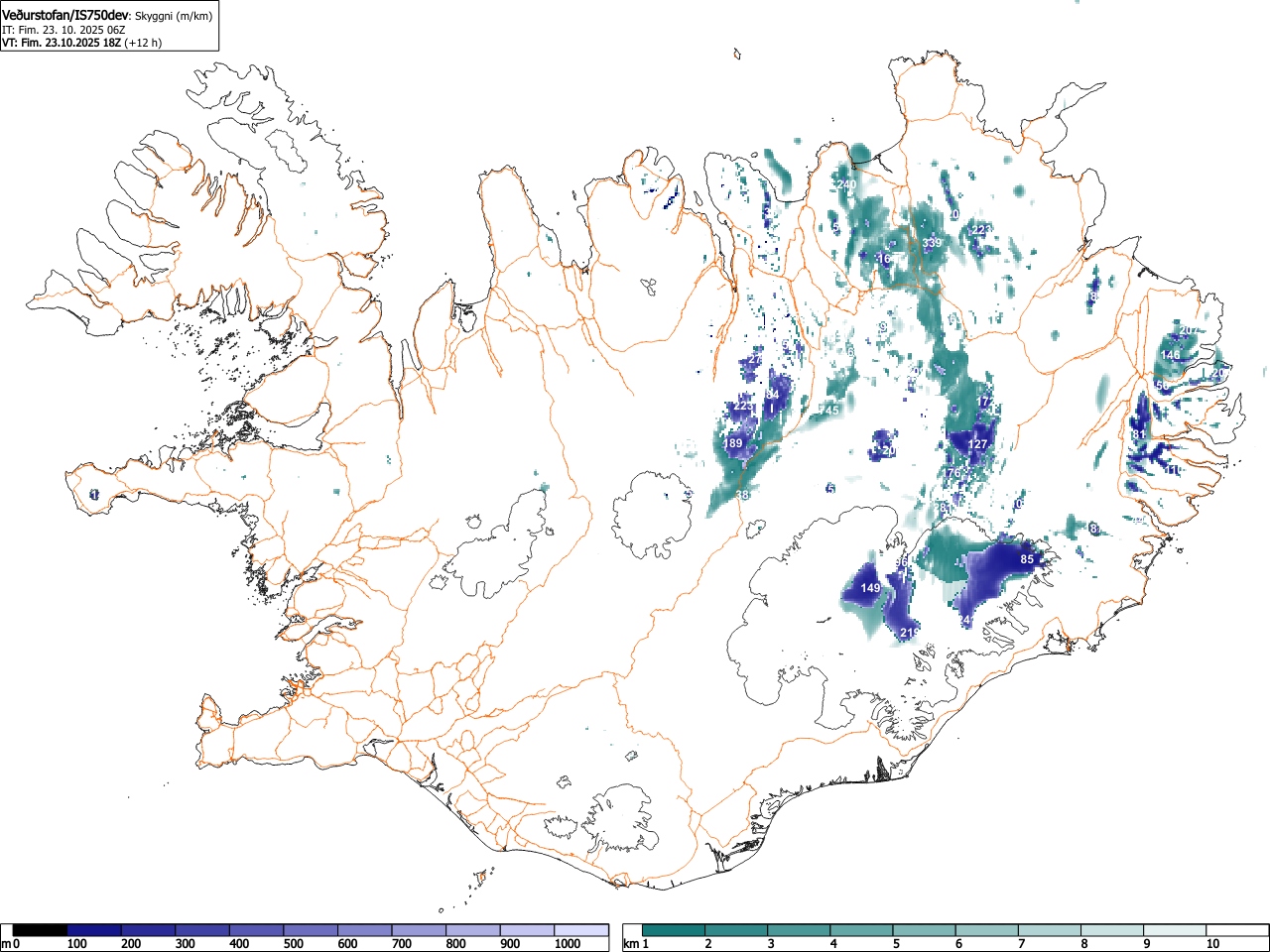
Task: Click the 1–2 km dark teal legend swatch
Action: coord(675,930)
